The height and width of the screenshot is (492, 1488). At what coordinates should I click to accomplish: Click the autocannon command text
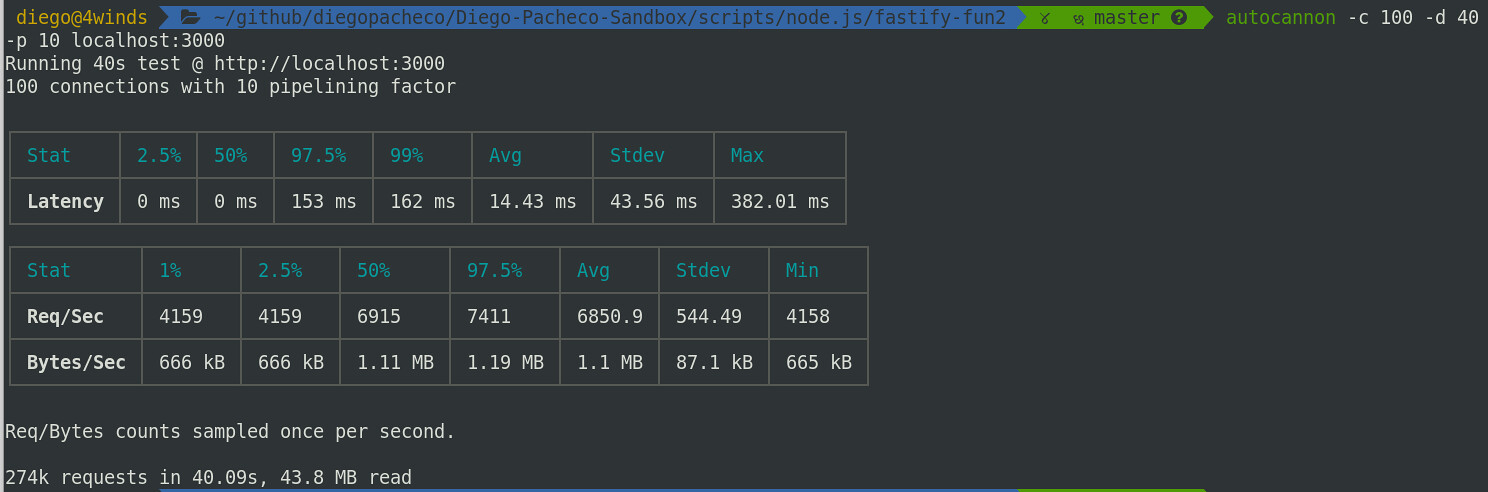pos(1280,18)
